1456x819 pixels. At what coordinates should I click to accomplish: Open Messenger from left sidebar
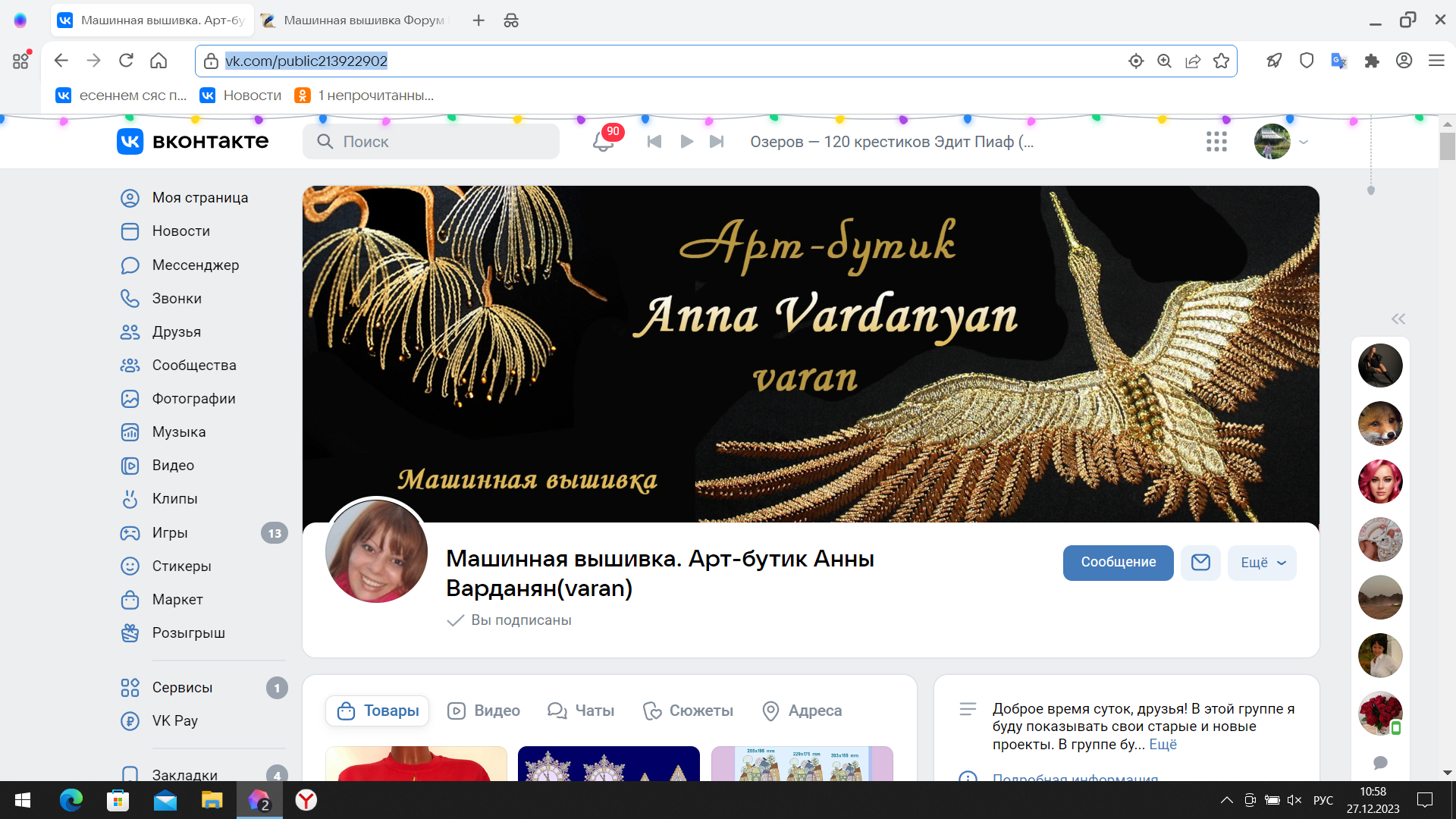pos(195,265)
